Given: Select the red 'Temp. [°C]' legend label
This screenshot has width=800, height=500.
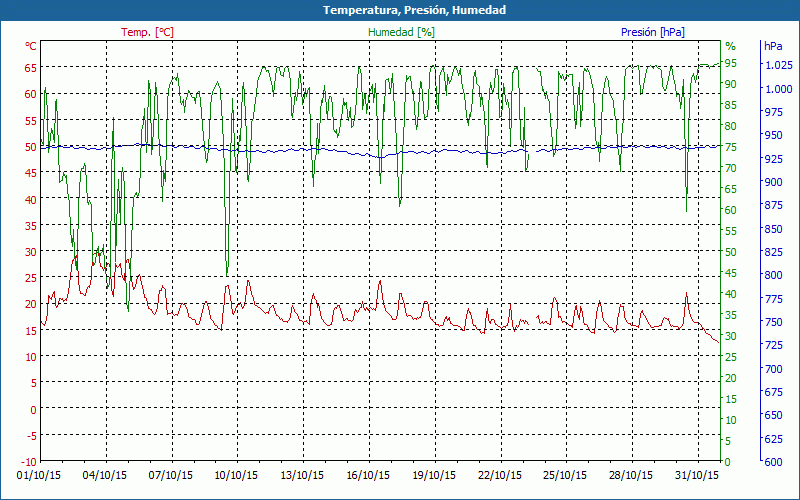Looking at the screenshot, I should [x=147, y=32].
